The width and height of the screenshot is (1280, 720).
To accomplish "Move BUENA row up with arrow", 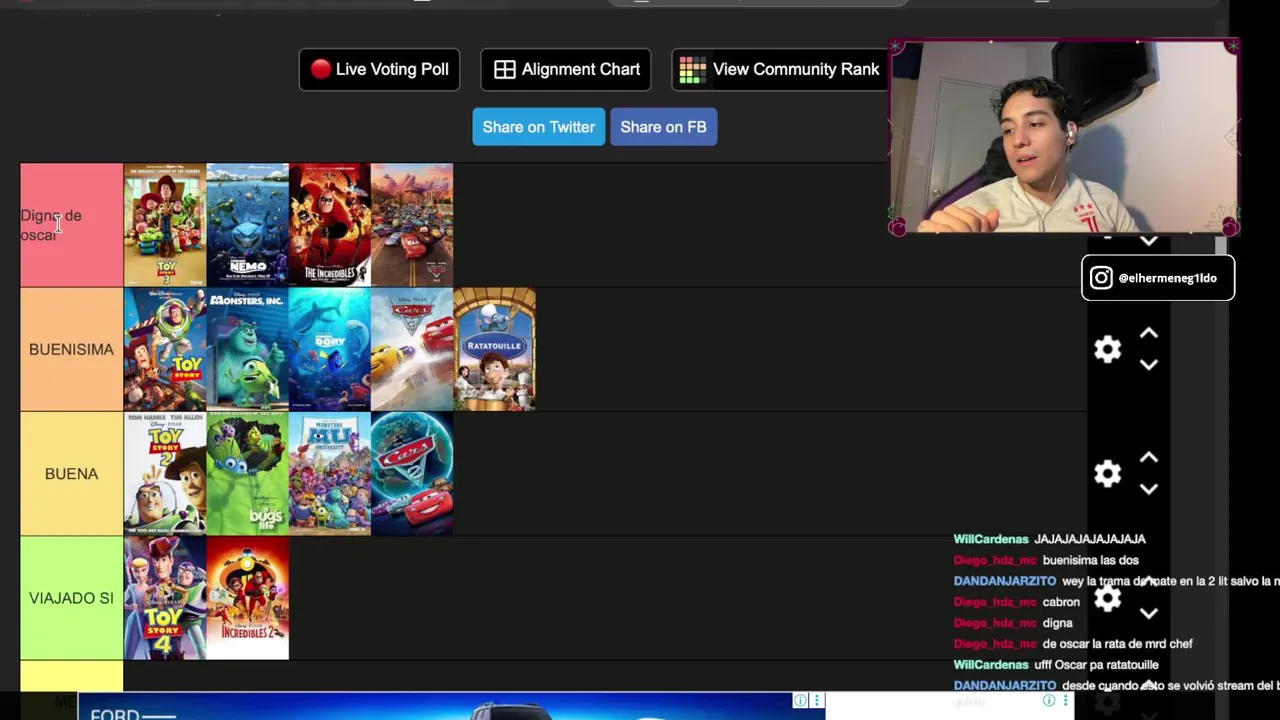I will 1149,457.
